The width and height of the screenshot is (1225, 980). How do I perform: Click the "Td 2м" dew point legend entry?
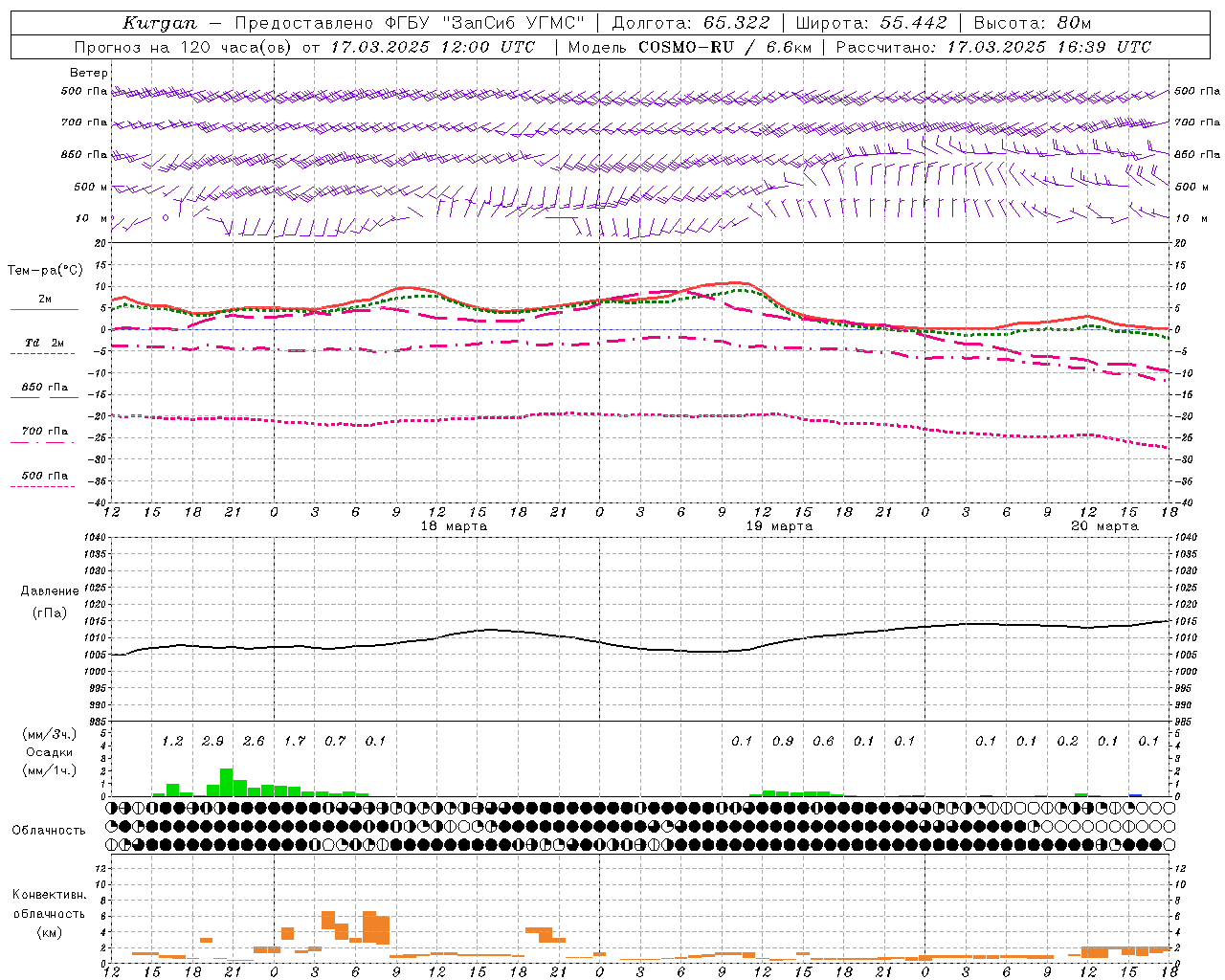pyautogui.click(x=44, y=343)
